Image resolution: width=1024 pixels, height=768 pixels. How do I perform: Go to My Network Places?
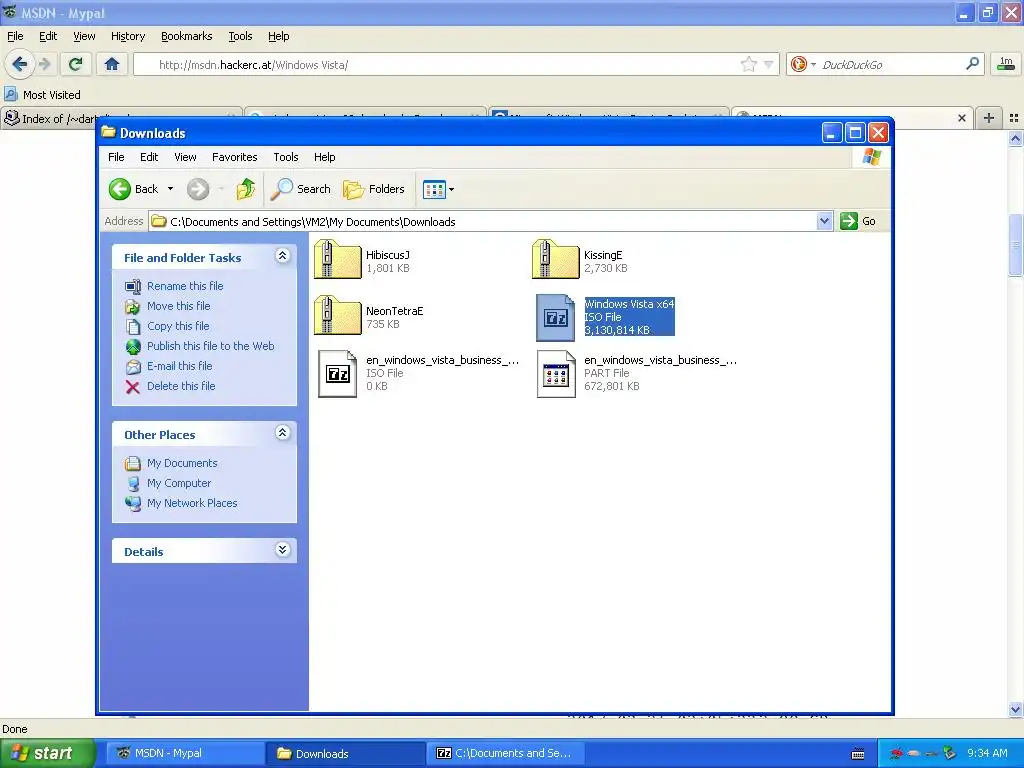coord(192,504)
